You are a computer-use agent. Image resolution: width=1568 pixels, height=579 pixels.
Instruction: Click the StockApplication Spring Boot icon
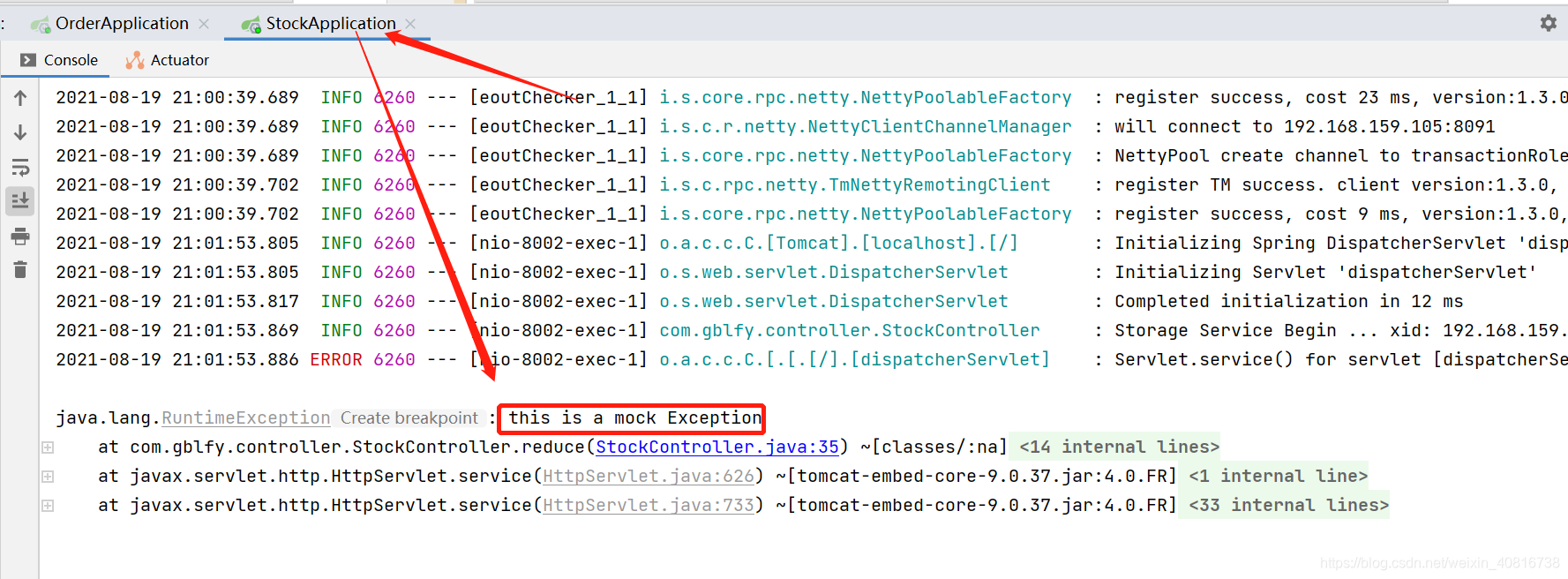point(251,25)
